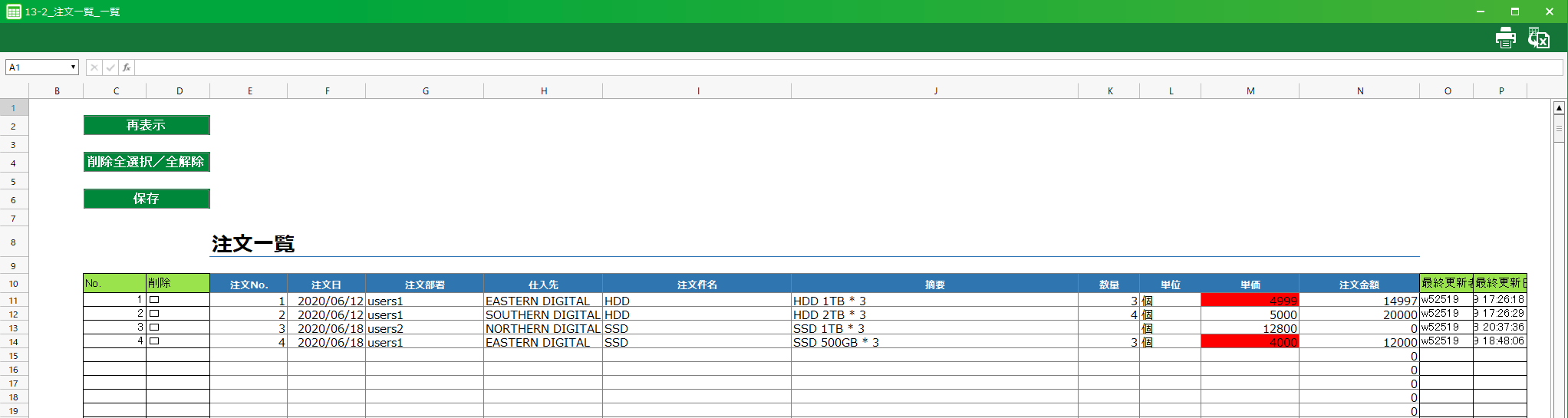The width and height of the screenshot is (1568, 418).
Task: Click the vertical scrollbar up arrow
Action: (1559, 108)
